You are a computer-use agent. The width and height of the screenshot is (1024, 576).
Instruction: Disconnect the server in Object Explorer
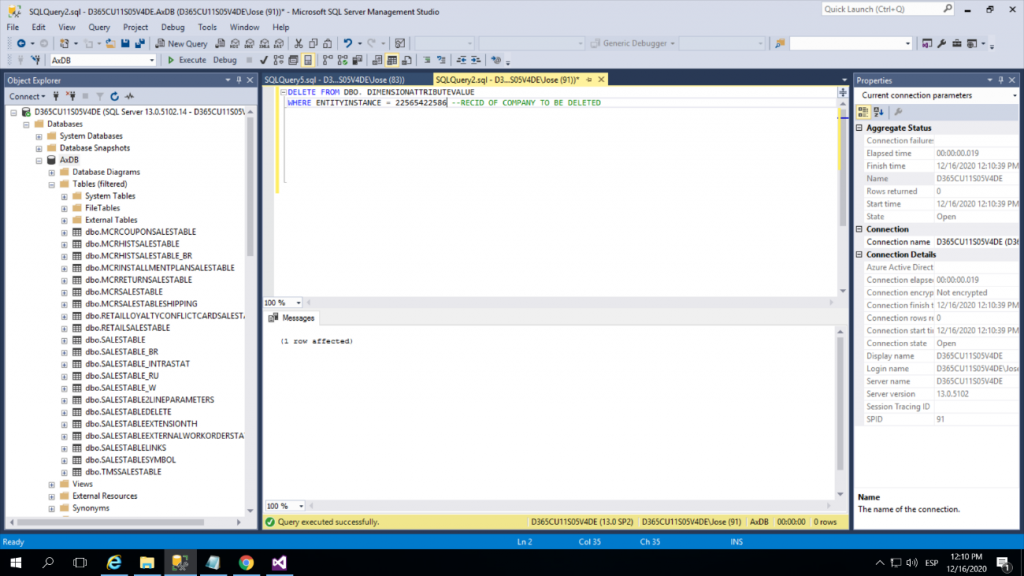[x=71, y=95]
